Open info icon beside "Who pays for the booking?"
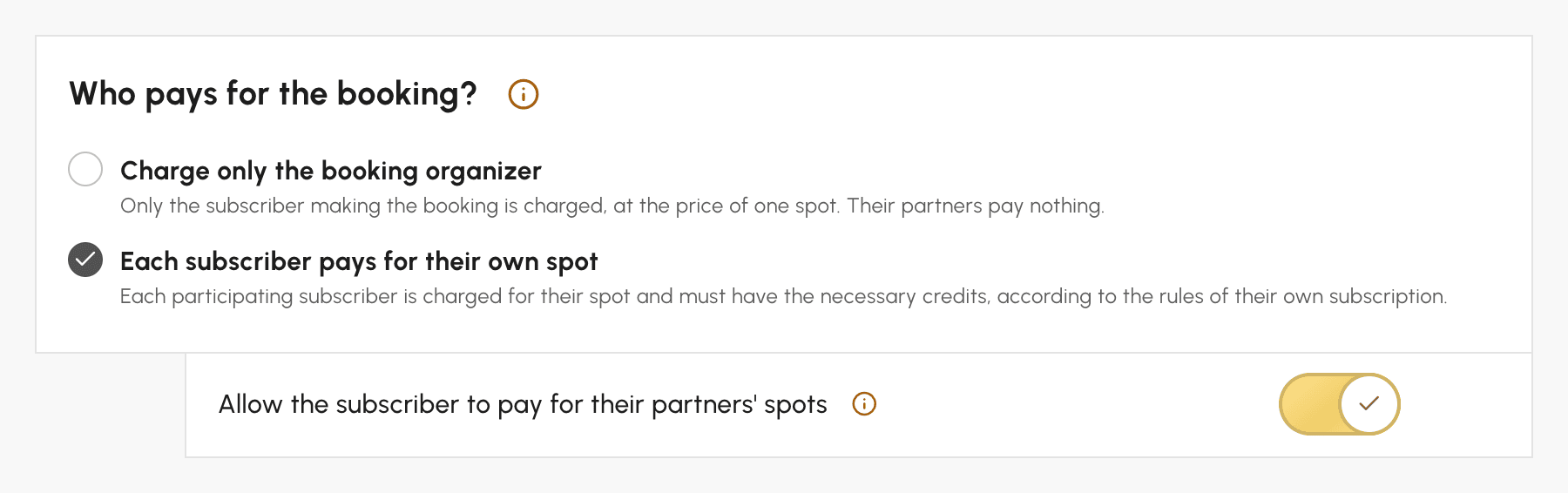1568x493 pixels. (524, 94)
